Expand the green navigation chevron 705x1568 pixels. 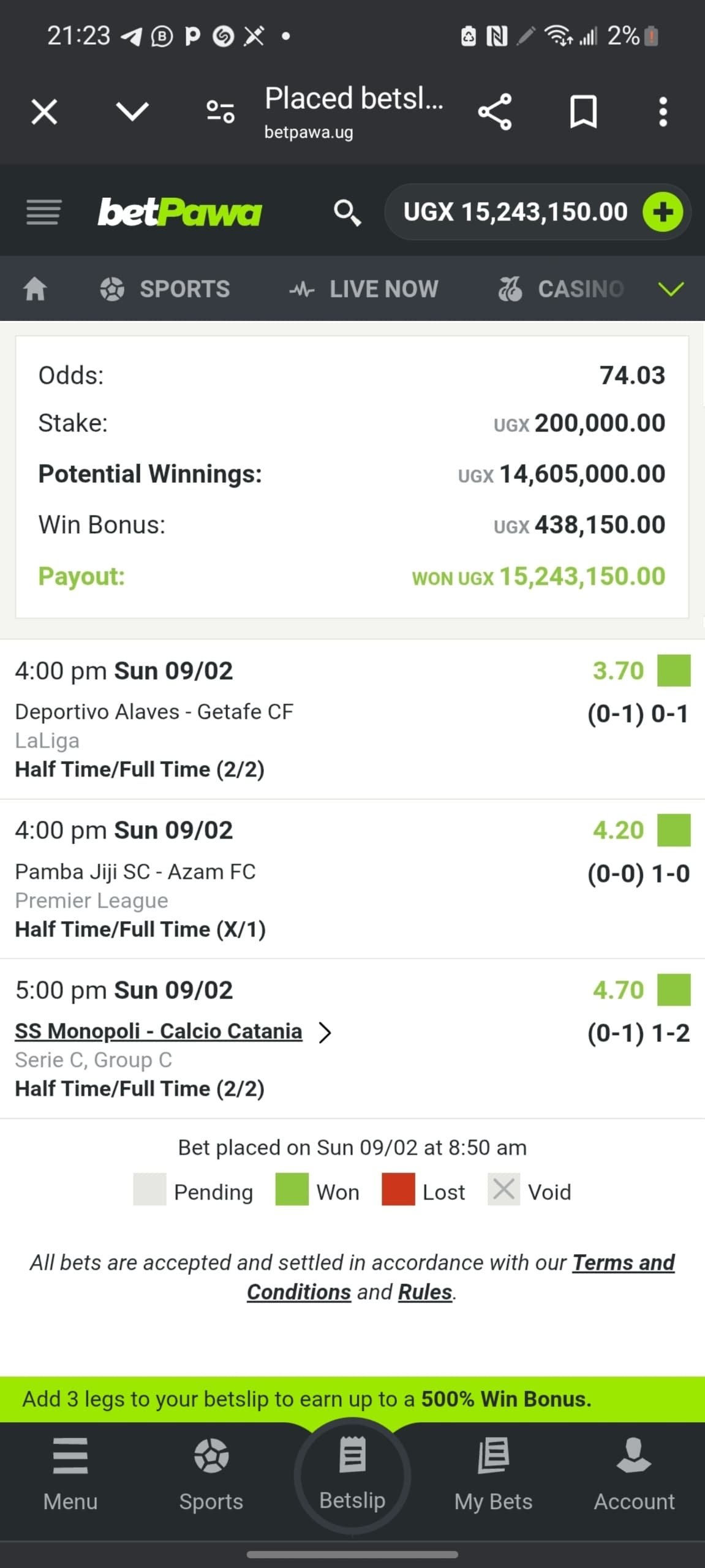point(671,289)
